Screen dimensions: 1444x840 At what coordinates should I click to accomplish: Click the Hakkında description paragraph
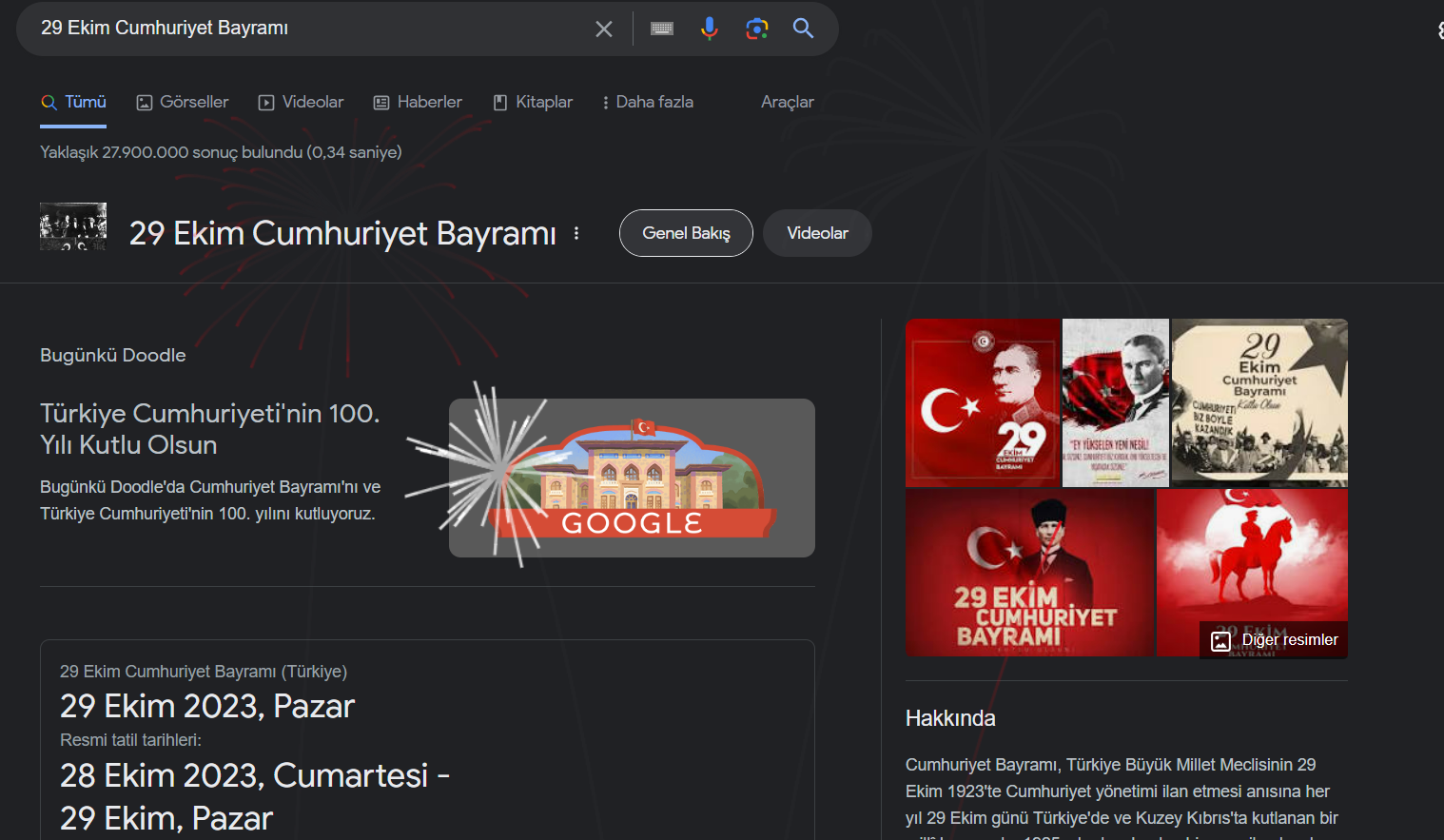pos(1122,799)
